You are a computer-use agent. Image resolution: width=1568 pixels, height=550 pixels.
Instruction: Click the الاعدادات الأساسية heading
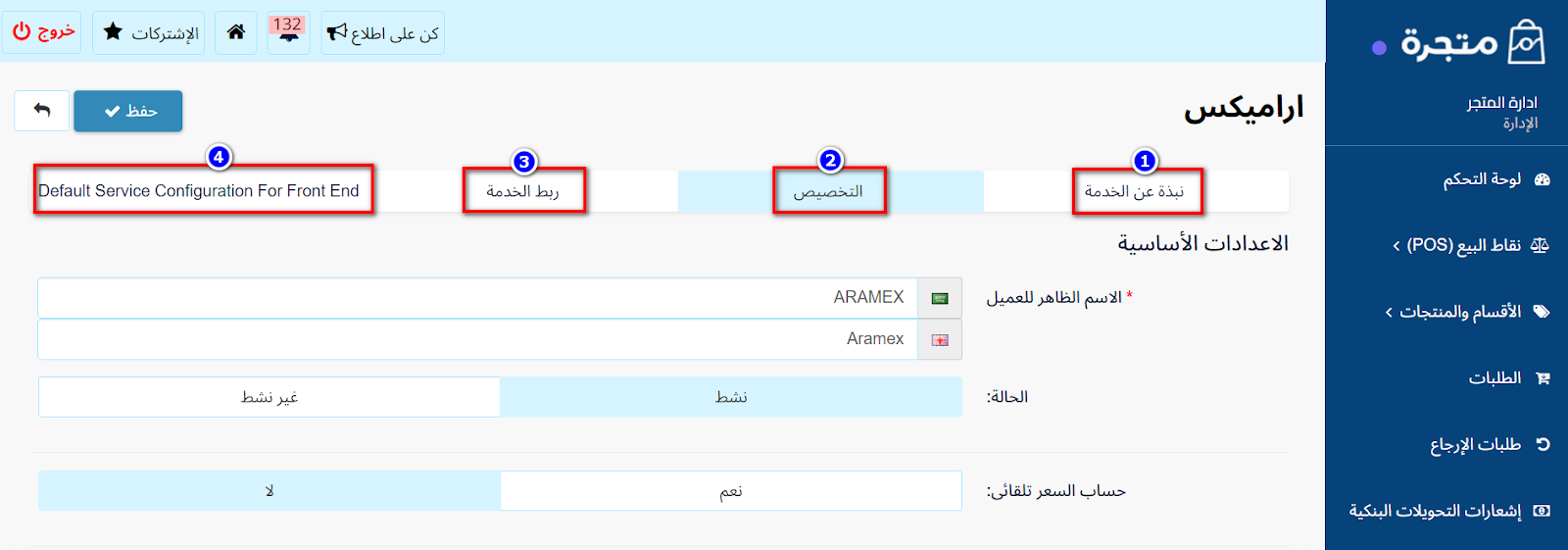(x=1203, y=243)
